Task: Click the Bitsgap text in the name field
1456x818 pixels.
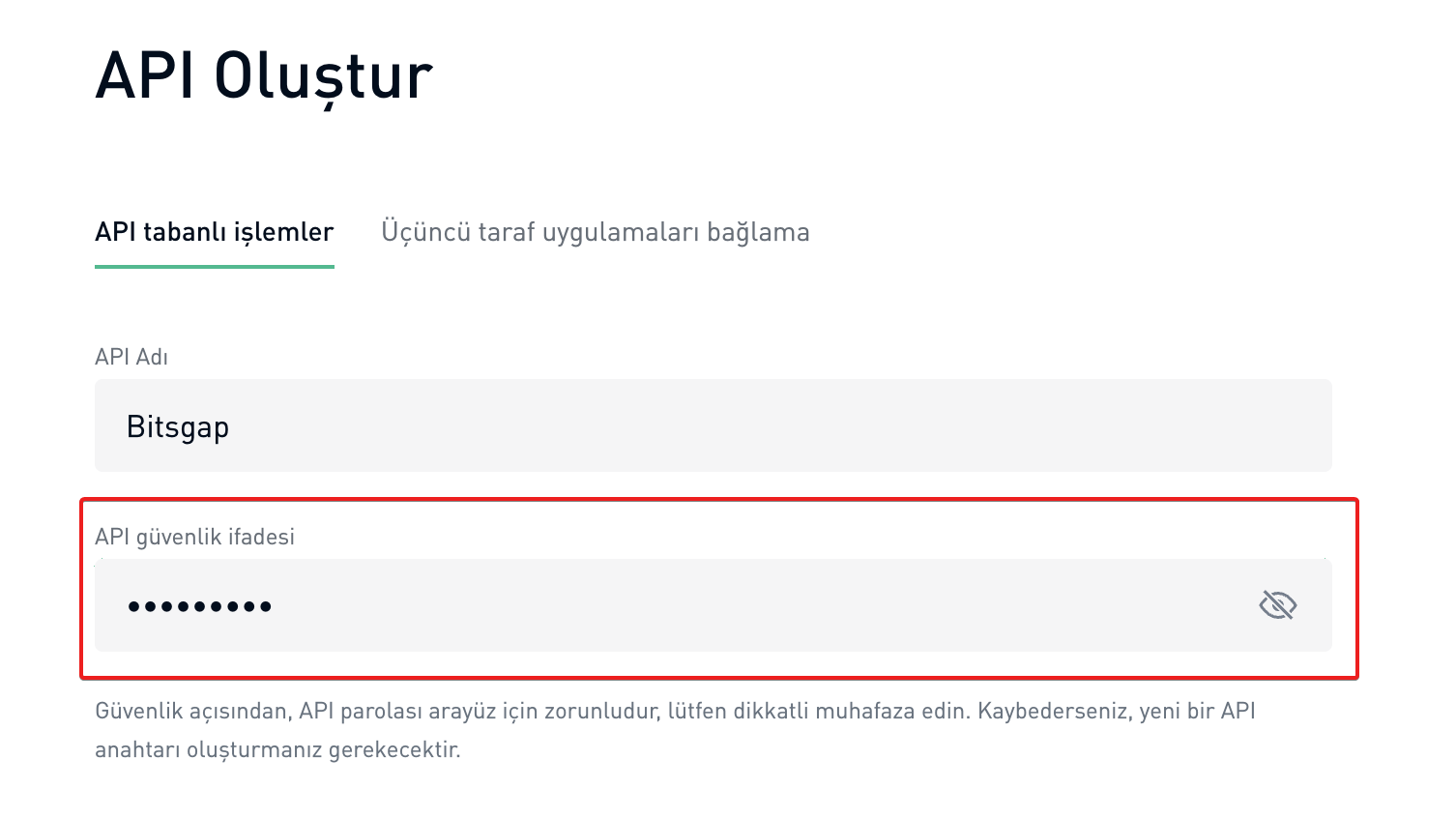Action: point(178,427)
